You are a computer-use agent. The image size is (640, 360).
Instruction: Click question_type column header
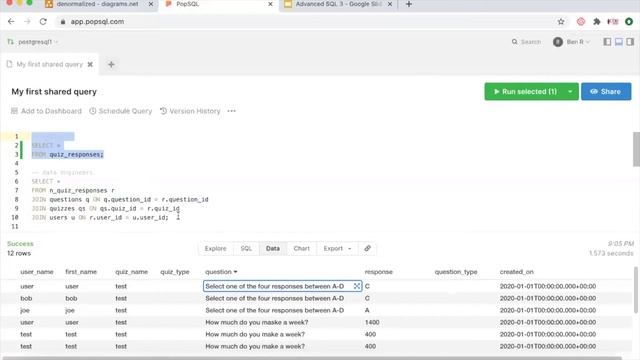coord(456,272)
